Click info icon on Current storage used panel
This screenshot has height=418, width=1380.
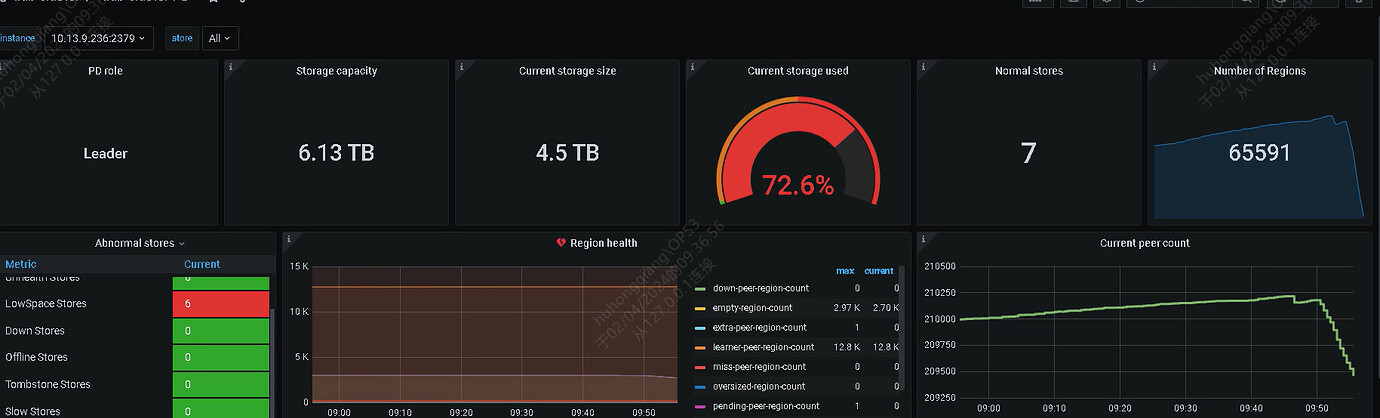tap(693, 66)
